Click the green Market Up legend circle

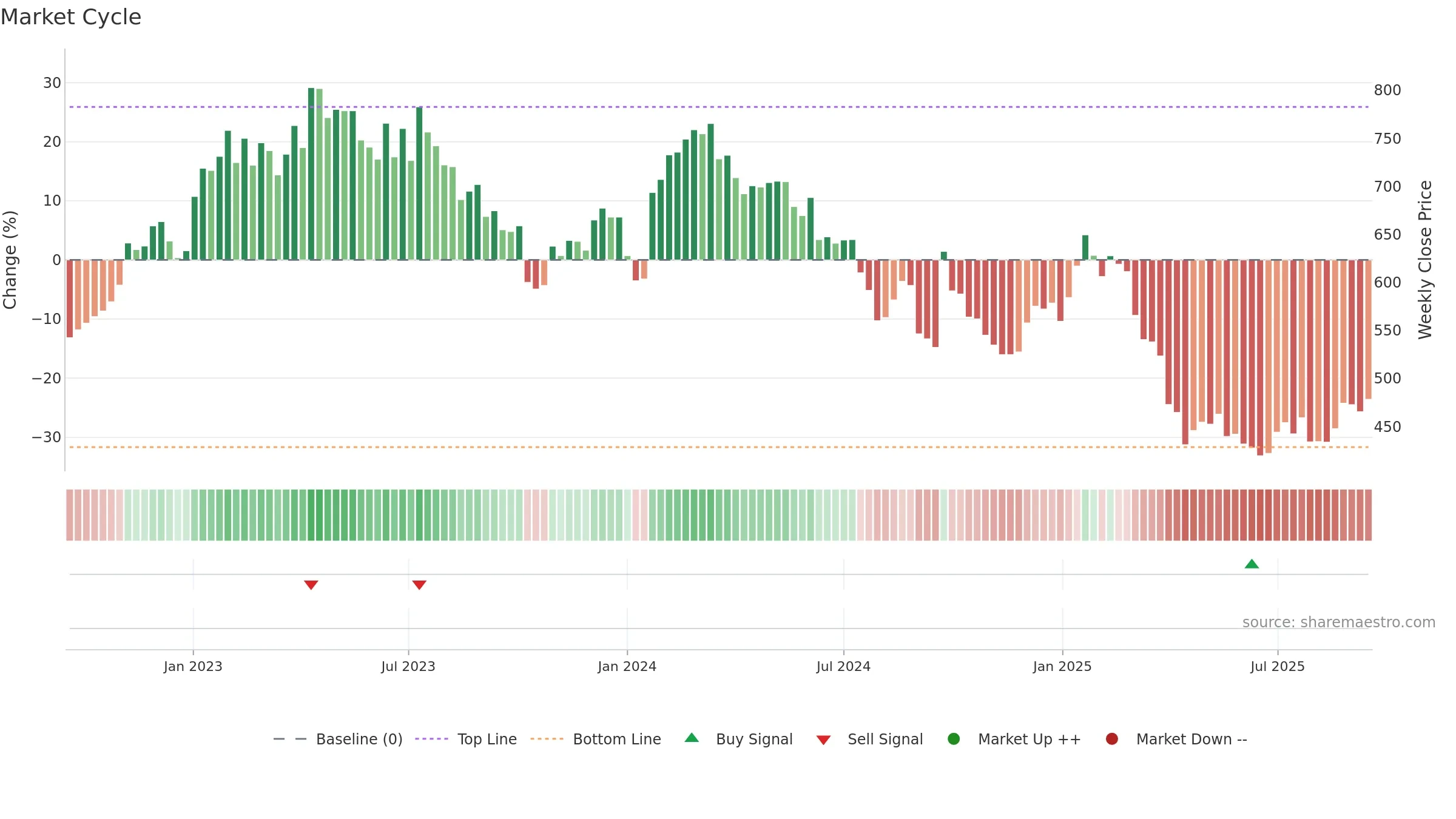coord(954,739)
